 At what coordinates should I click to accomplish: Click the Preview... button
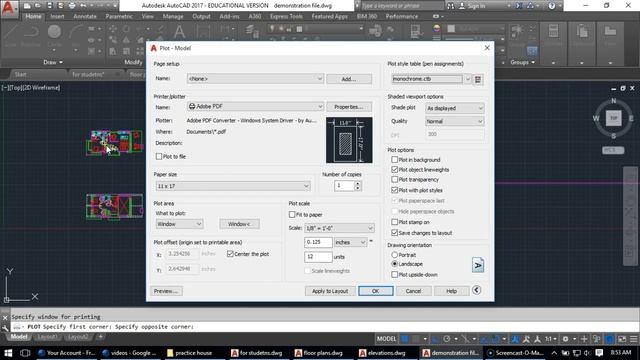coord(166,291)
